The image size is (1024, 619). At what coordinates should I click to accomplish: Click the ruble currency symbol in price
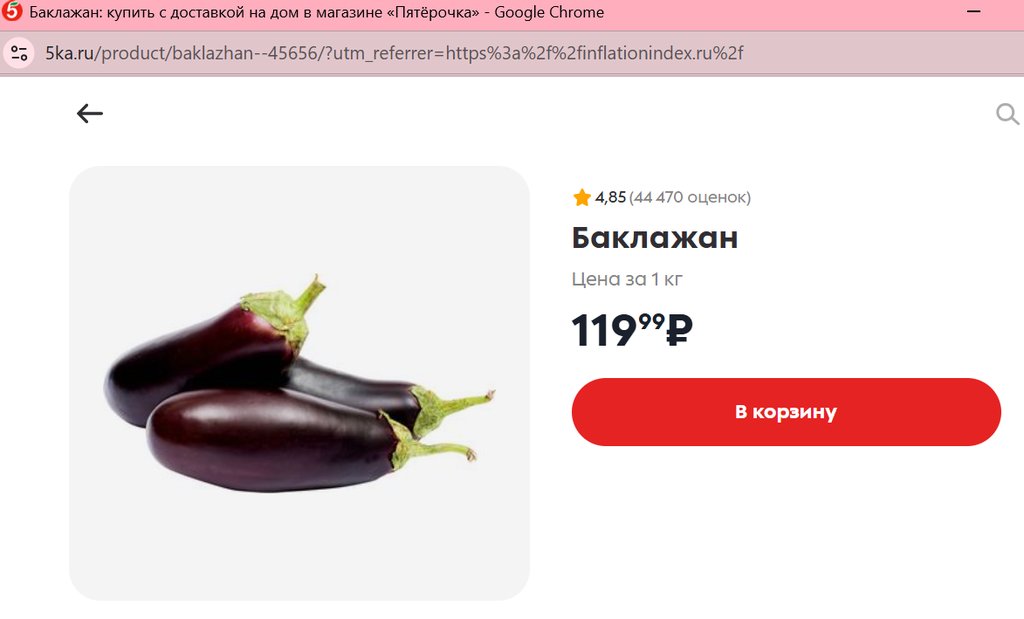pos(679,330)
